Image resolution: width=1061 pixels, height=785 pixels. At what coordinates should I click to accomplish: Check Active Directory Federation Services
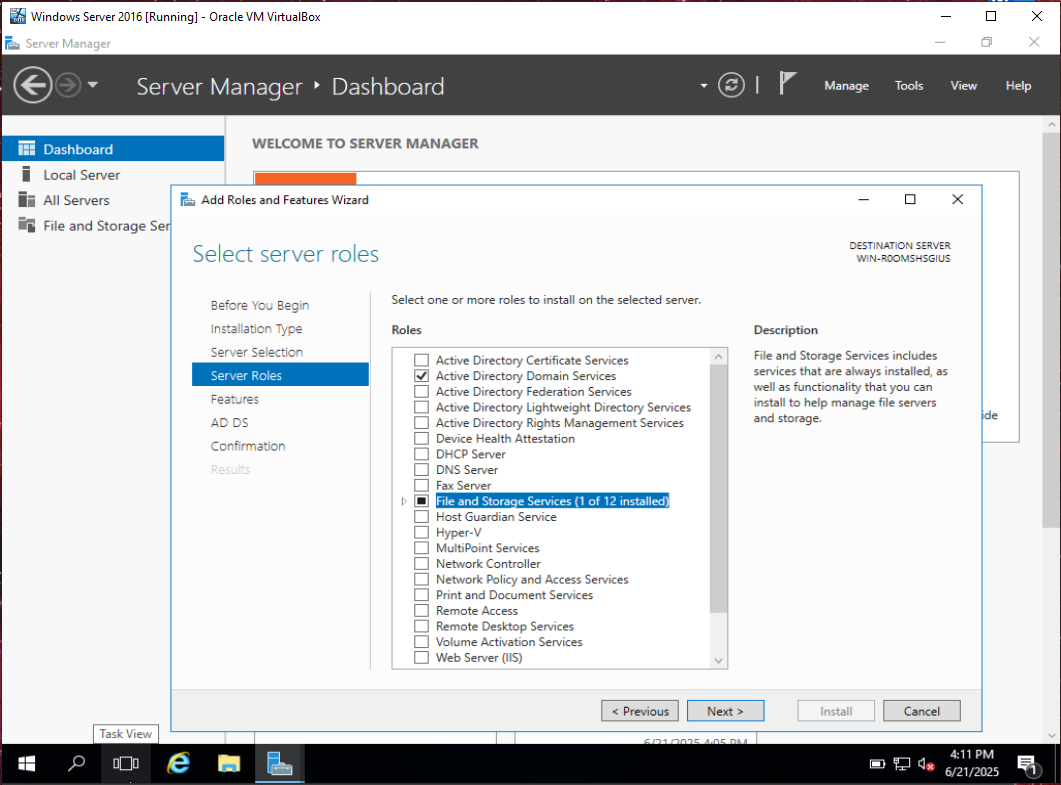point(422,391)
